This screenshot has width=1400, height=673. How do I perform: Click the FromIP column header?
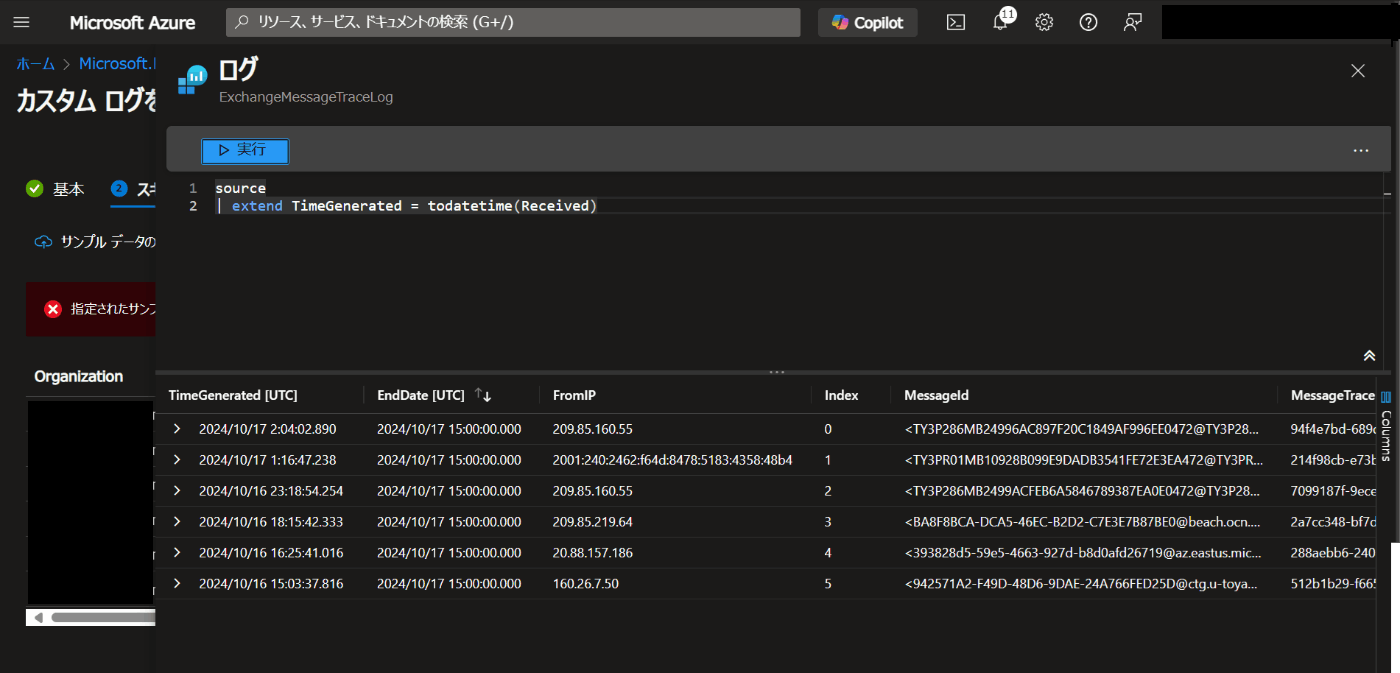[x=574, y=395]
